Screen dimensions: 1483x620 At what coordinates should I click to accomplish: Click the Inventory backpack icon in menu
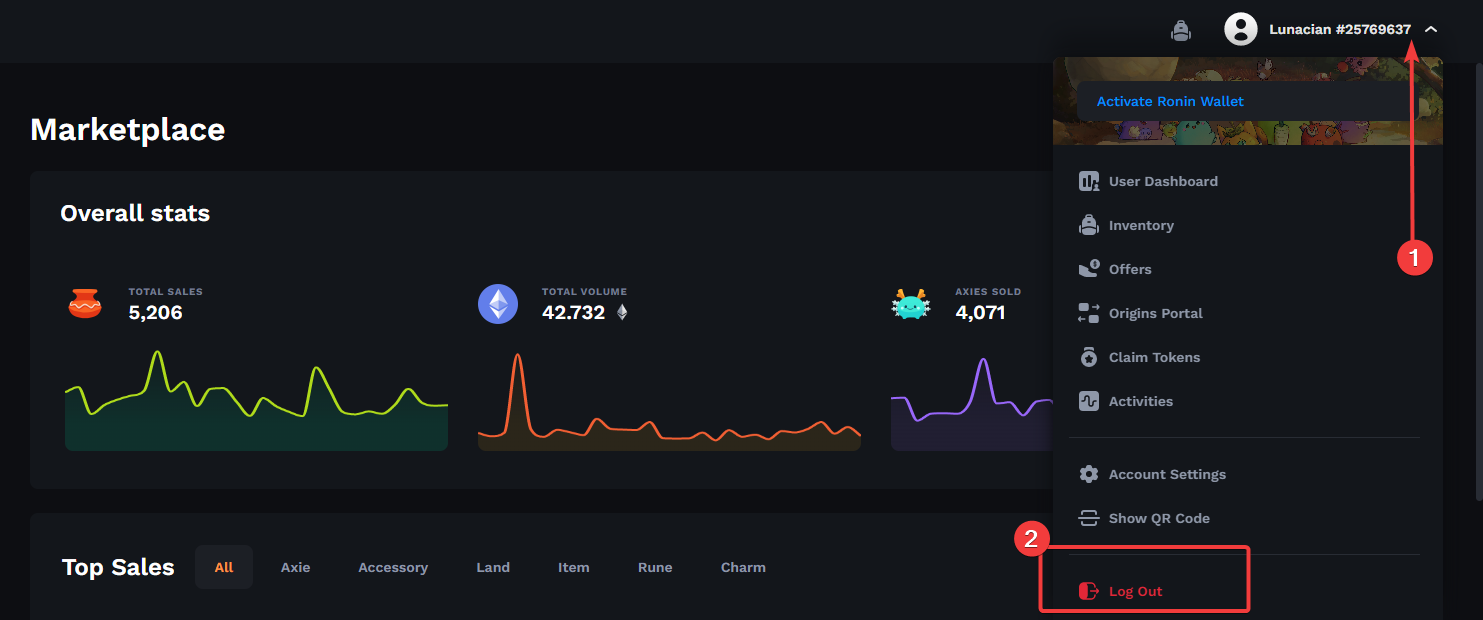(1089, 225)
